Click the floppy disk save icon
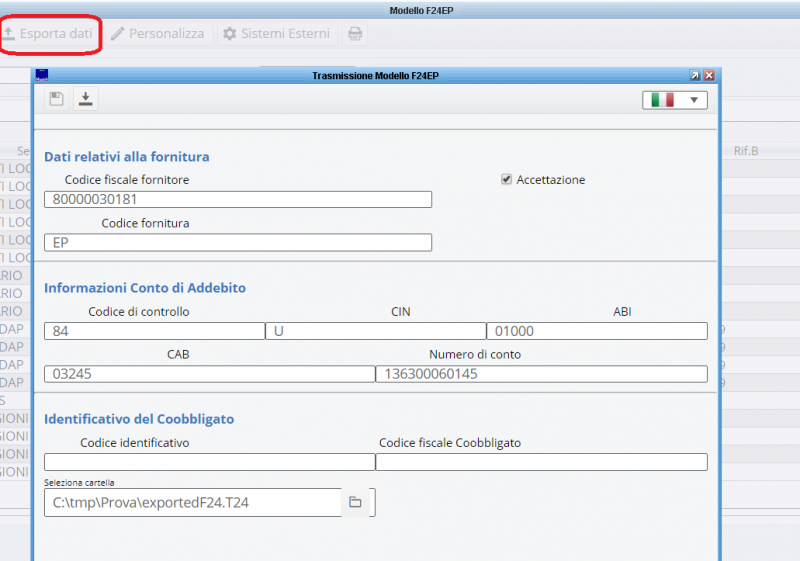Viewport: 800px width, 561px height. [57, 98]
